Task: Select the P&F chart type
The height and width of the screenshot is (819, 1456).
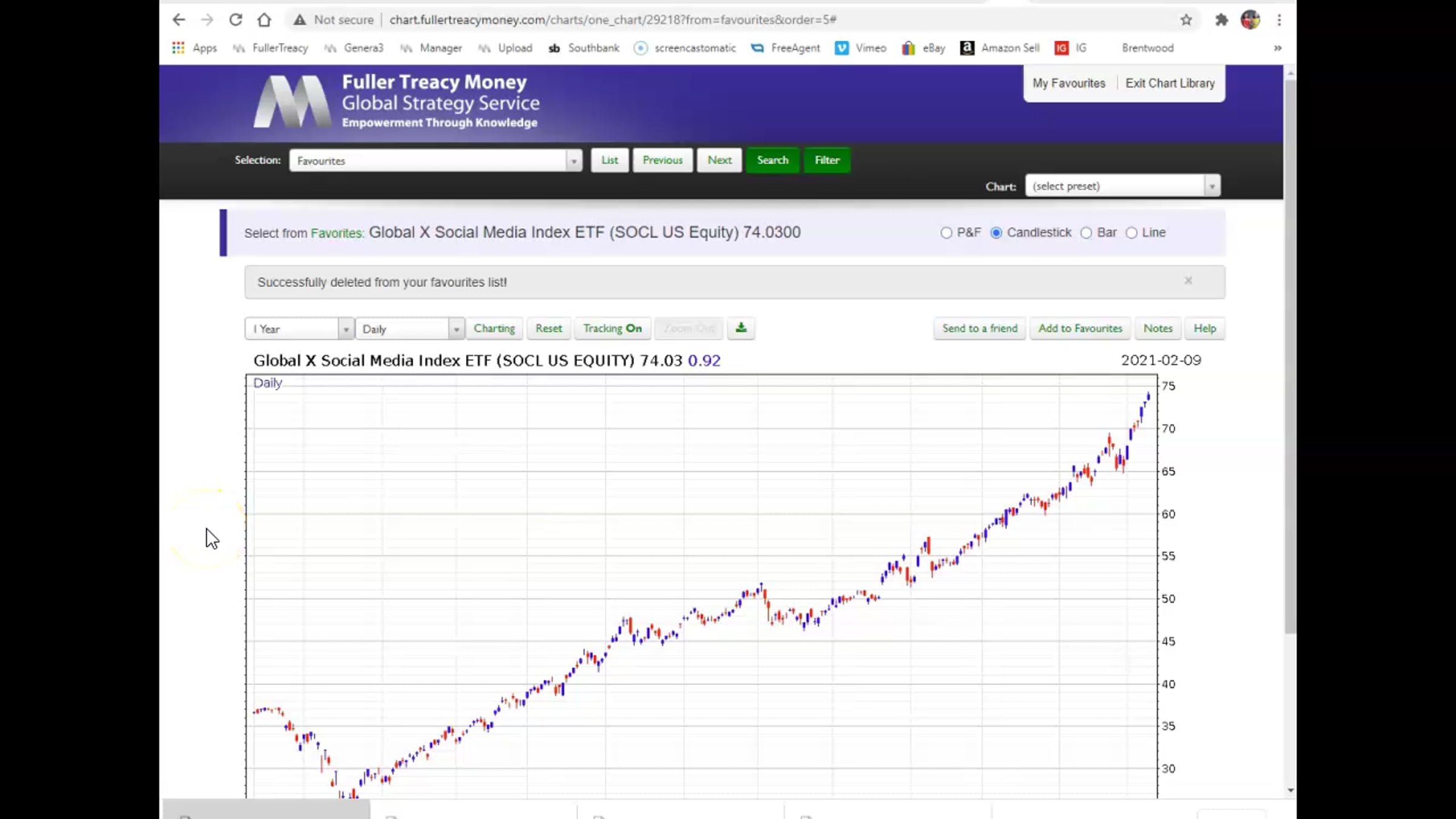Action: [x=946, y=233]
